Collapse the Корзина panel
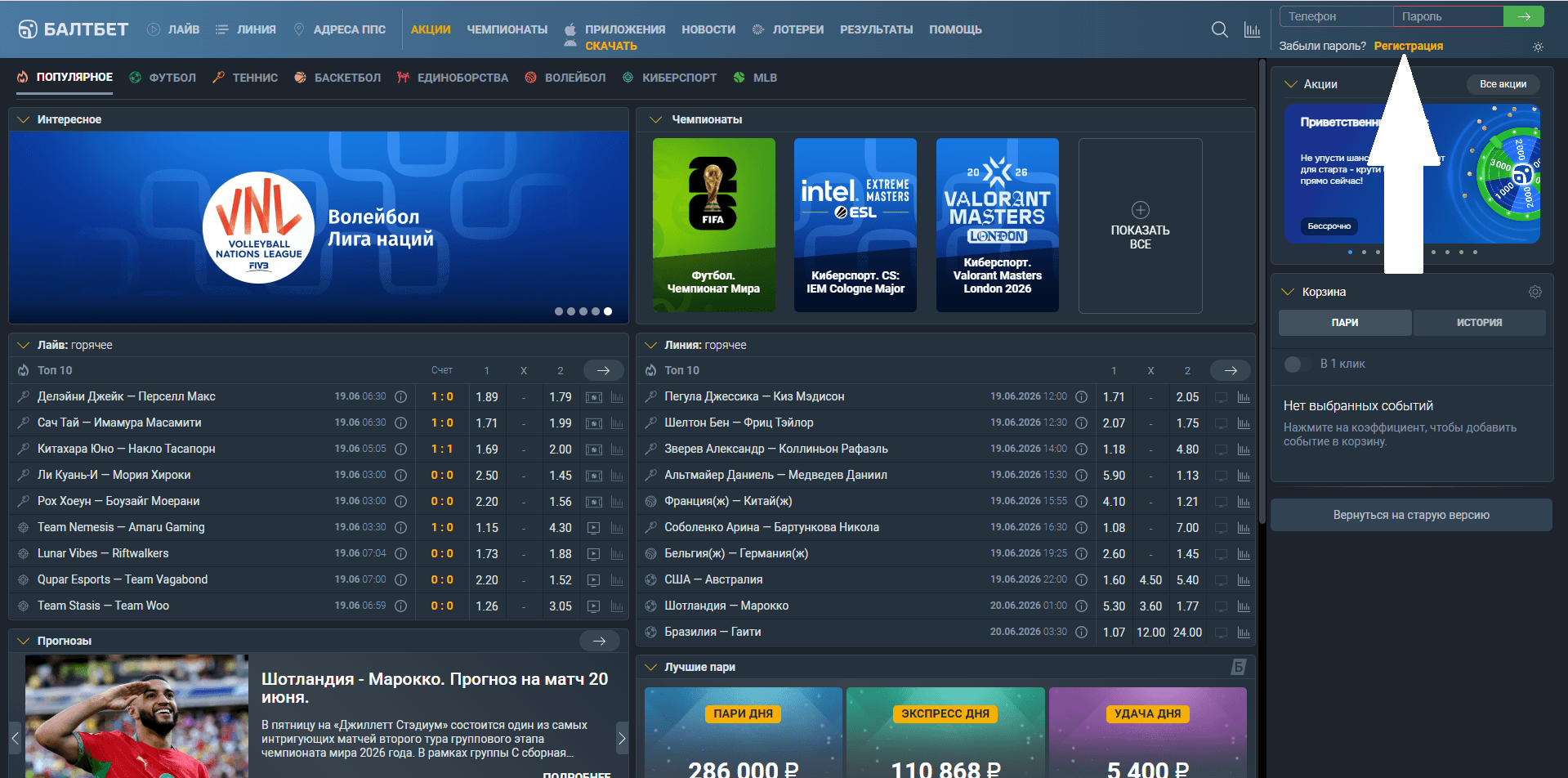The height and width of the screenshot is (778, 1568). click(x=1289, y=292)
